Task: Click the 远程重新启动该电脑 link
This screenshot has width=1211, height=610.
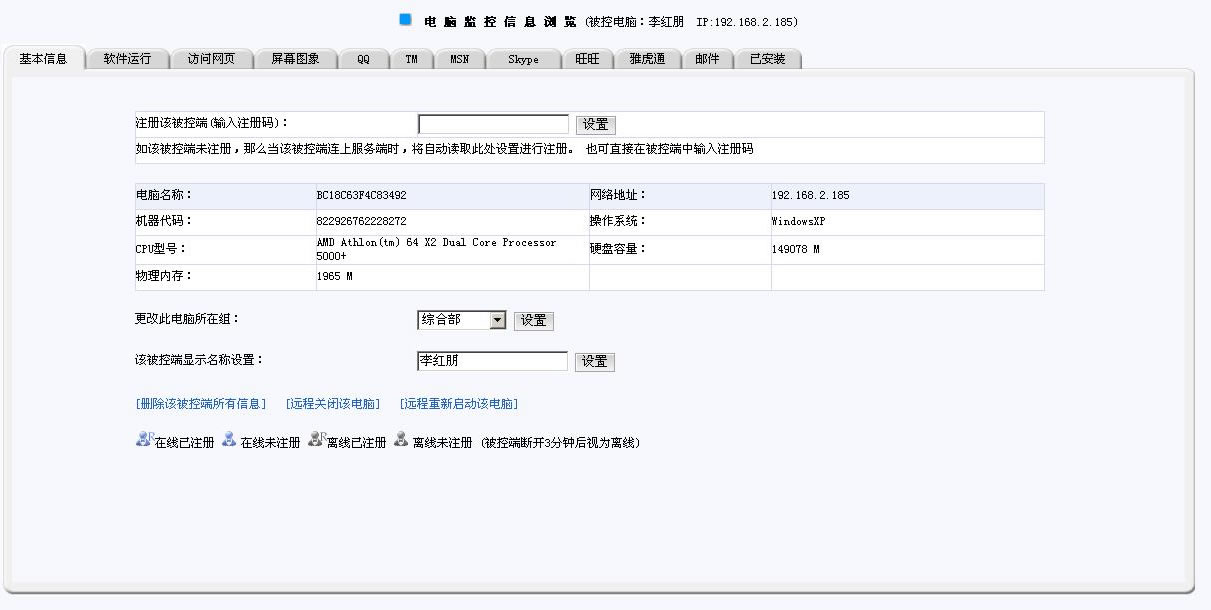Action: [x=459, y=404]
